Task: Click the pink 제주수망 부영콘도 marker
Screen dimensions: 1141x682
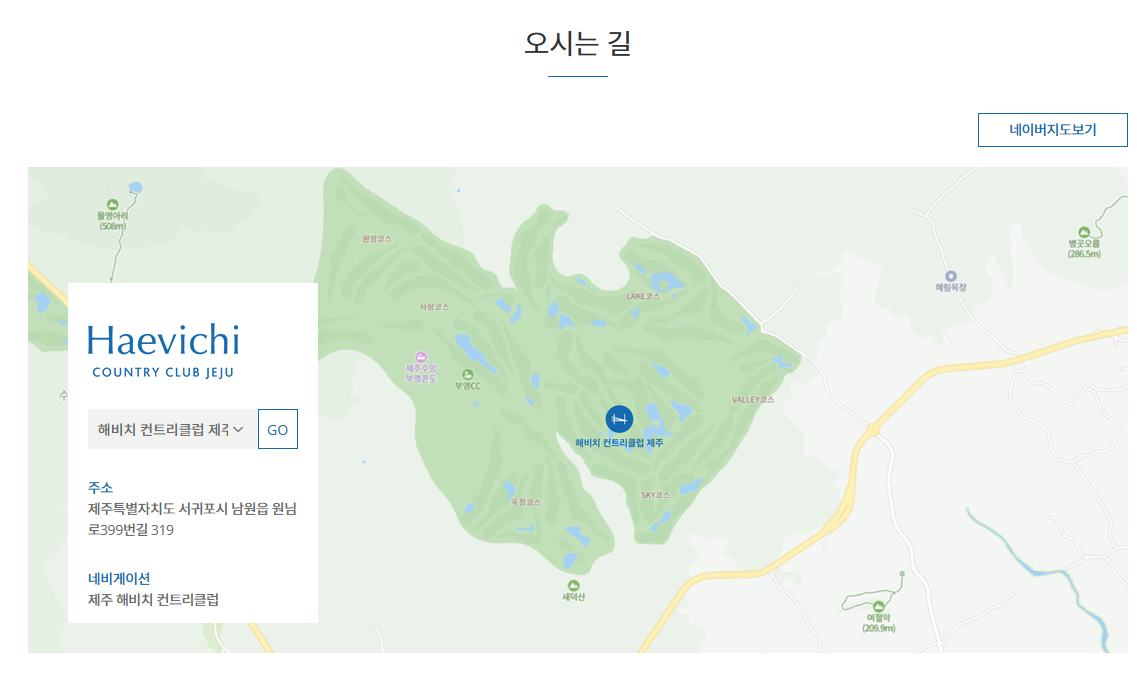Action: 421,357
